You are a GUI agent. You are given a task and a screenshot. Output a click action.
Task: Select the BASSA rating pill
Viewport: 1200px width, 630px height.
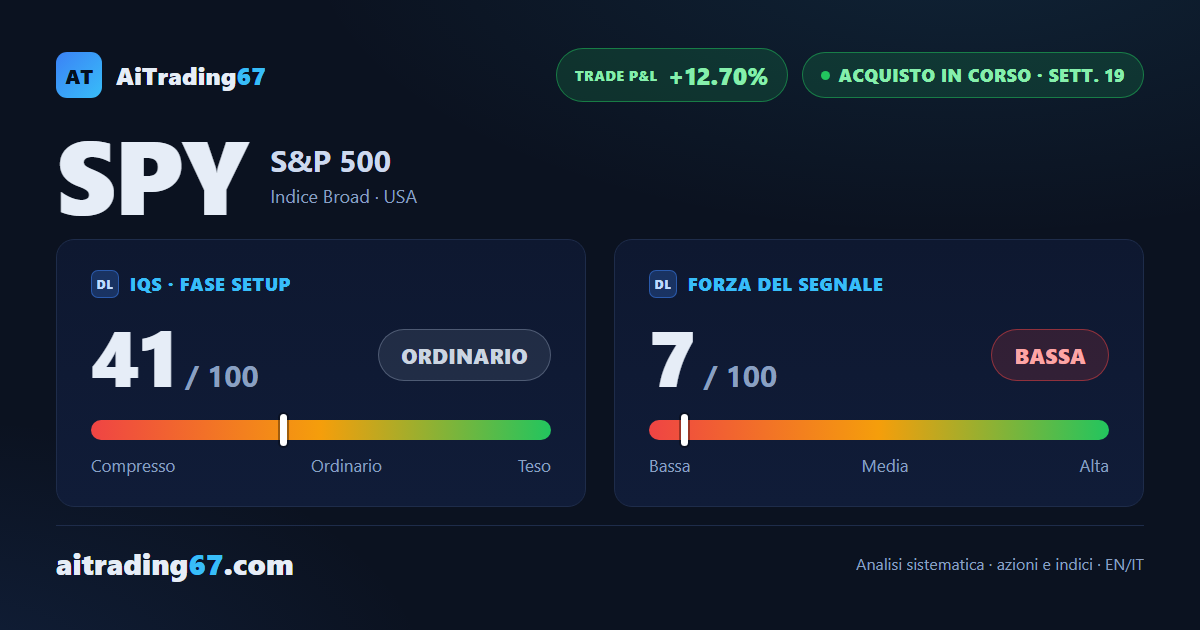(x=1050, y=355)
